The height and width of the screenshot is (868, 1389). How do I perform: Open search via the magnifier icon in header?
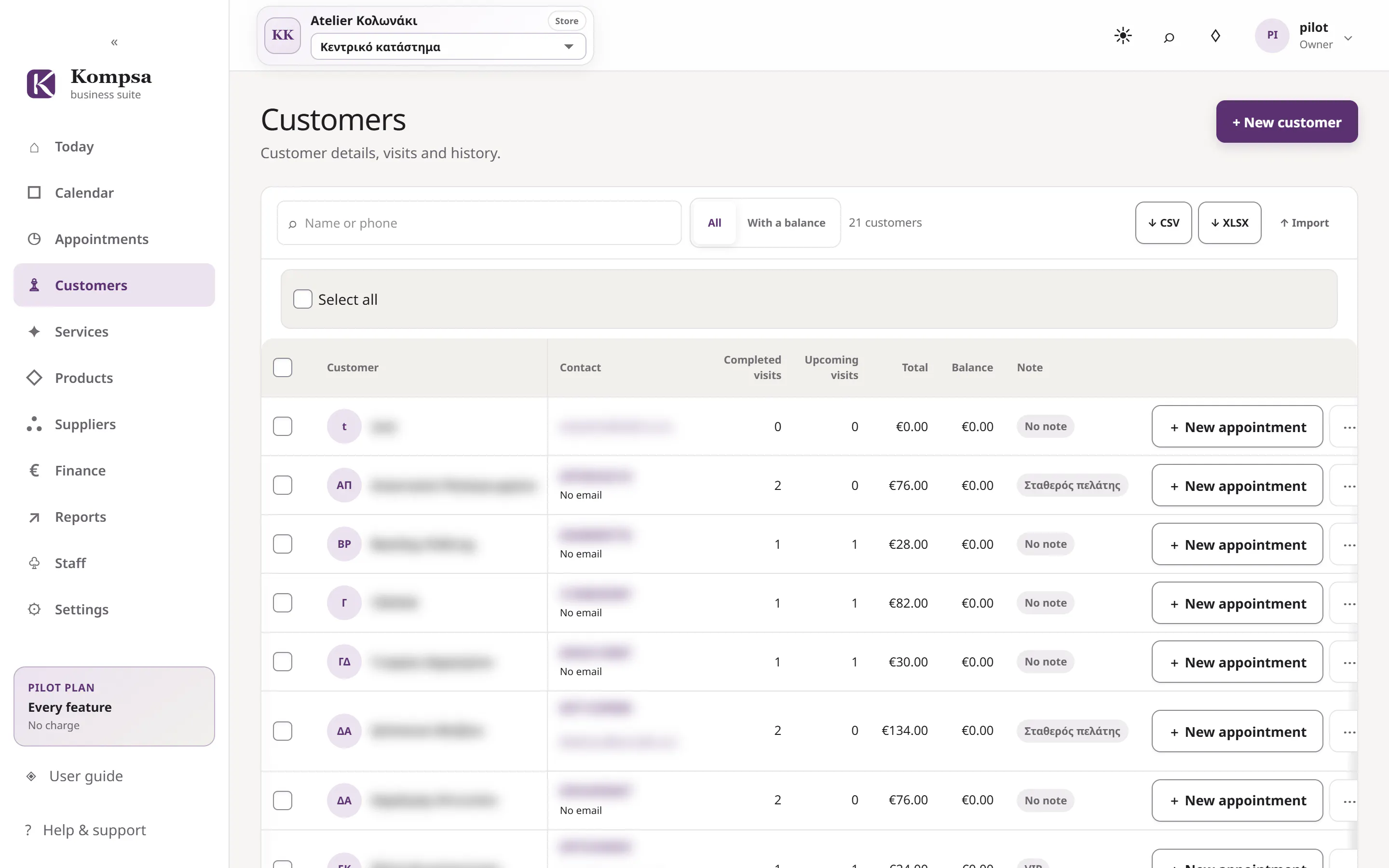point(1169,37)
